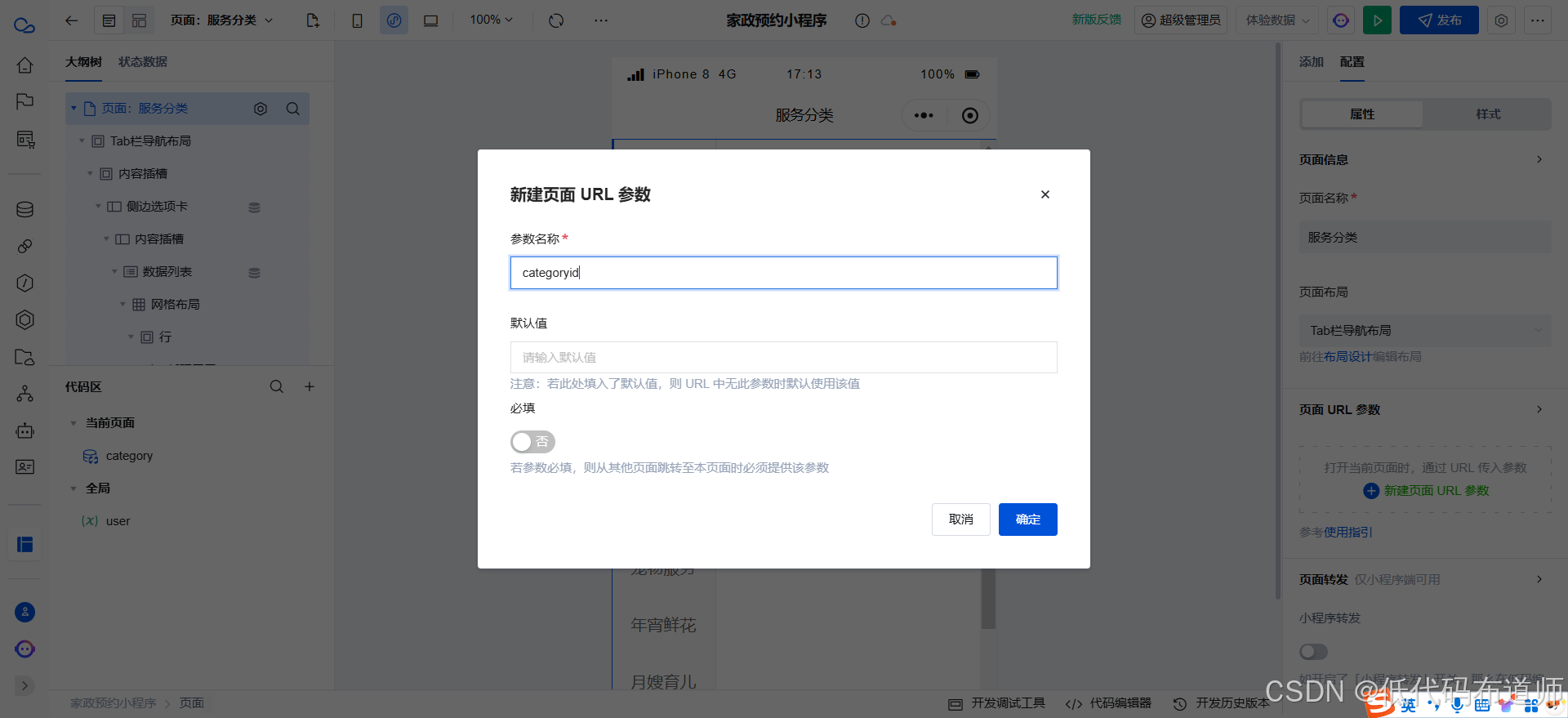Select the 样式 tab
Screen dimensions: 1568x718
point(1488,114)
